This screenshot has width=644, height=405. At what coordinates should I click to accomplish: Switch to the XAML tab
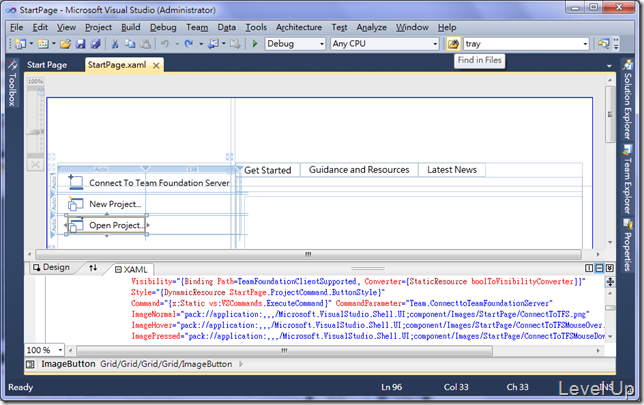tap(131, 269)
